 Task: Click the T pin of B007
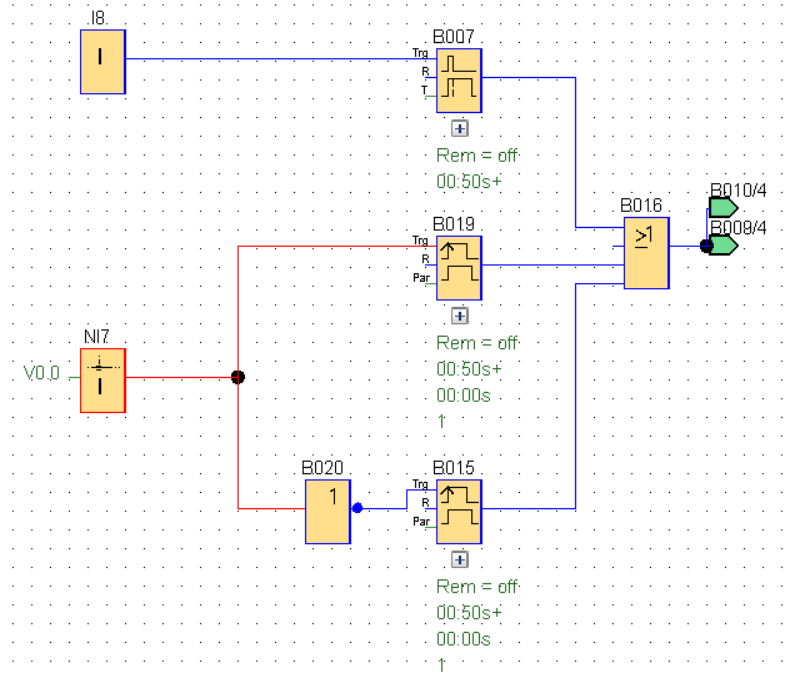(424, 90)
